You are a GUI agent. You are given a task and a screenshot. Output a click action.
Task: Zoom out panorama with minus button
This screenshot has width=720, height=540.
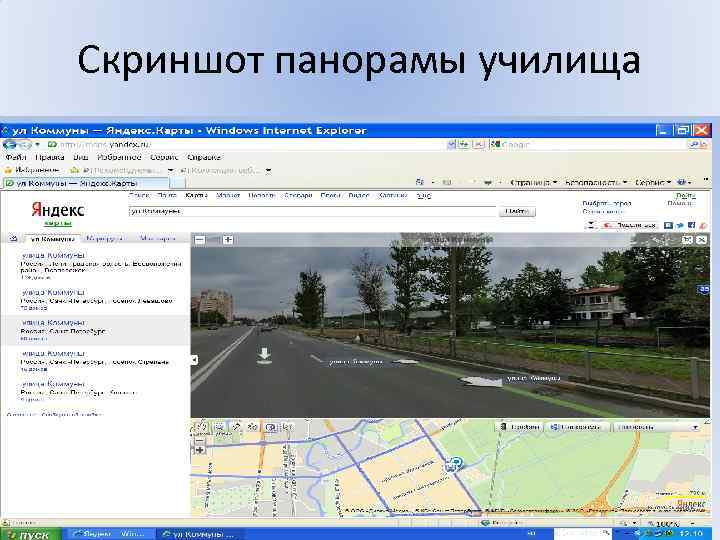coord(200,240)
